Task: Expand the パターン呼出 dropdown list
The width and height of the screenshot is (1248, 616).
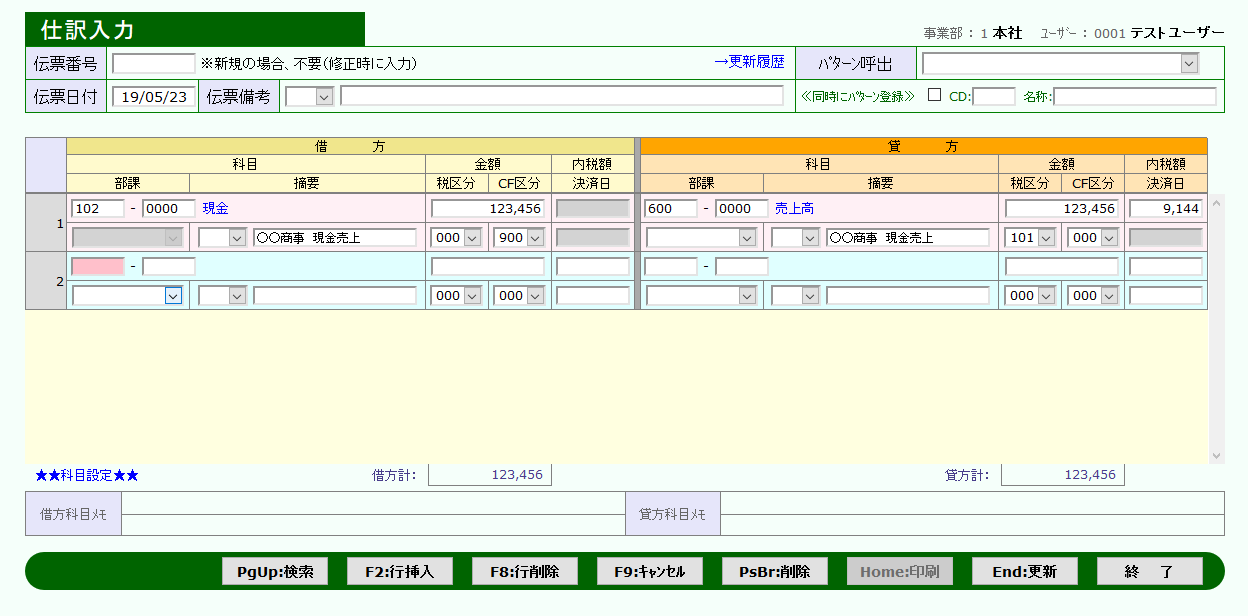Action: 1189,64
